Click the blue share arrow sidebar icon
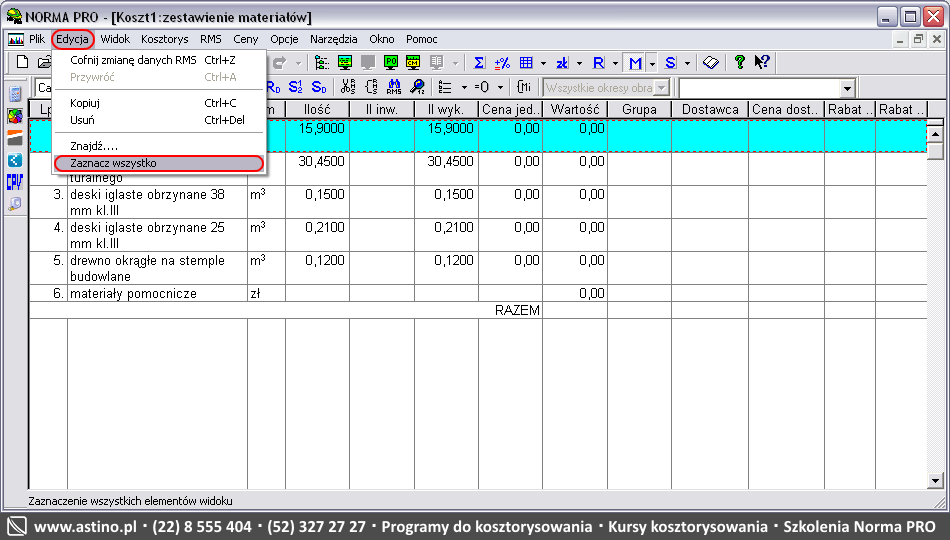Viewport: 950px width, 540px height. 15,160
